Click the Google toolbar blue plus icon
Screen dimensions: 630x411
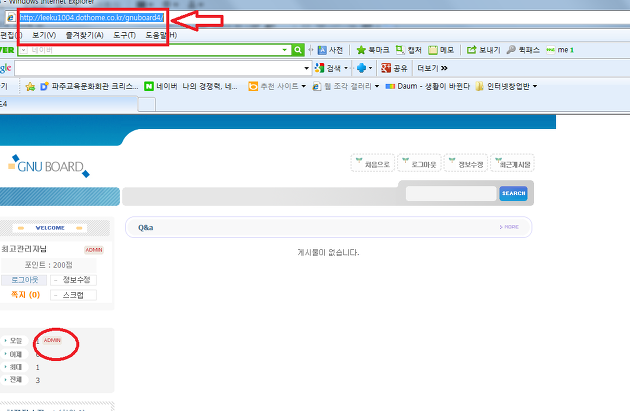361,68
